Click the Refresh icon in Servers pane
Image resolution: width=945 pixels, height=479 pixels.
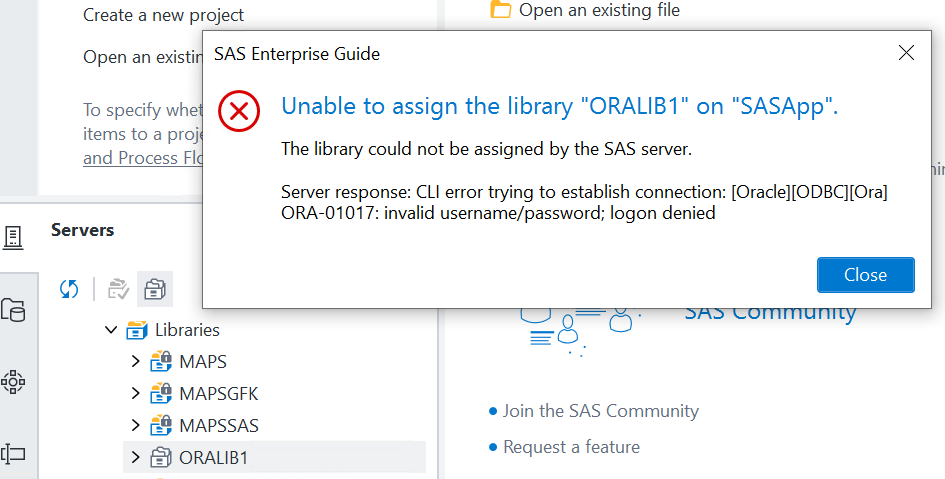pyautogui.click(x=69, y=289)
